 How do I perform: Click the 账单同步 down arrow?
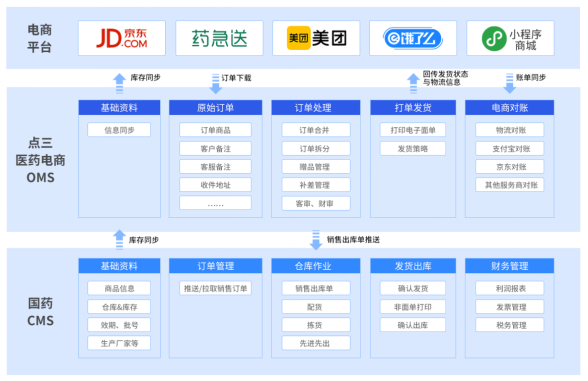coord(510,83)
